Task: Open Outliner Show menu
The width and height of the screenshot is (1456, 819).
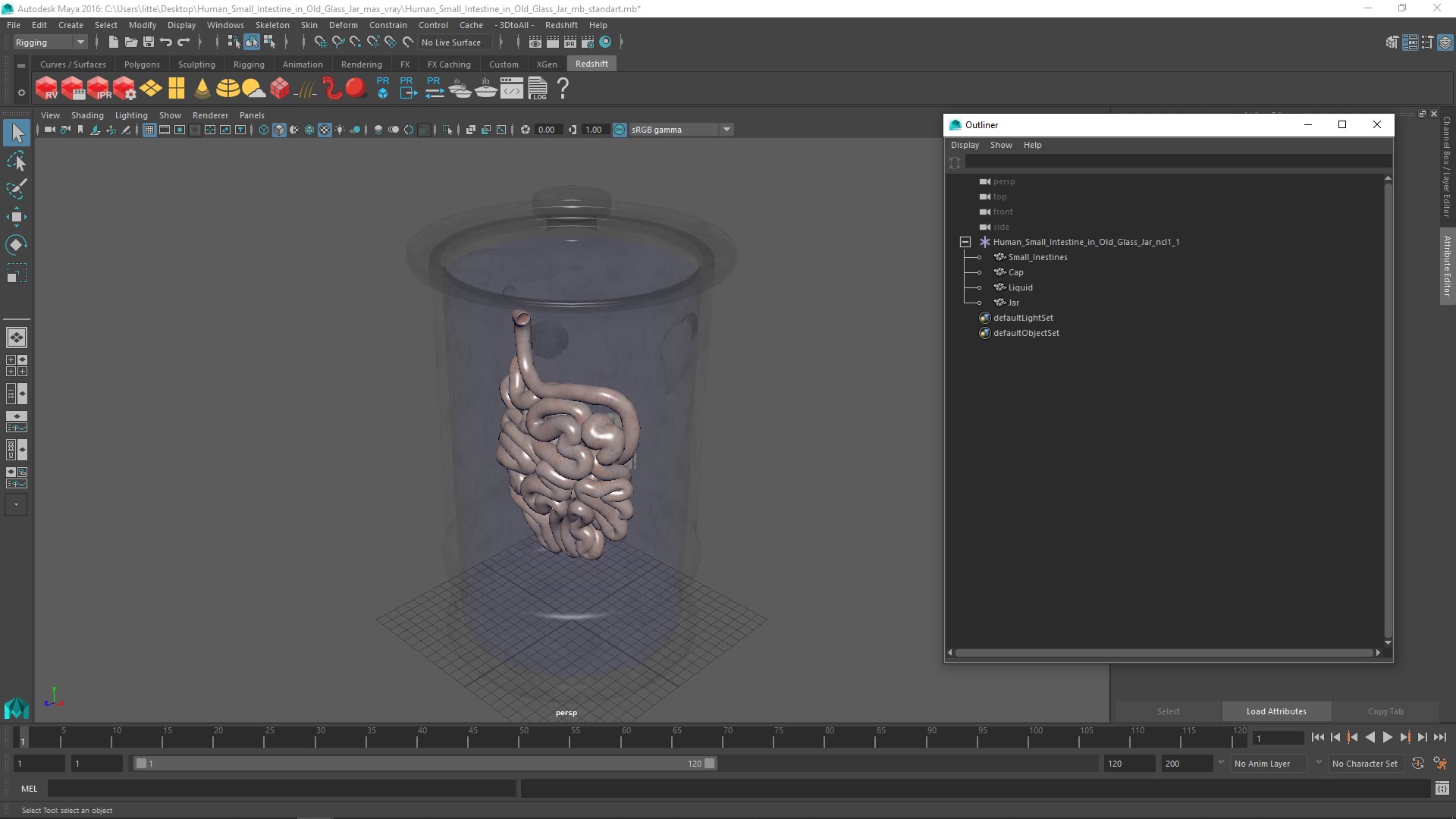Action: [1001, 145]
